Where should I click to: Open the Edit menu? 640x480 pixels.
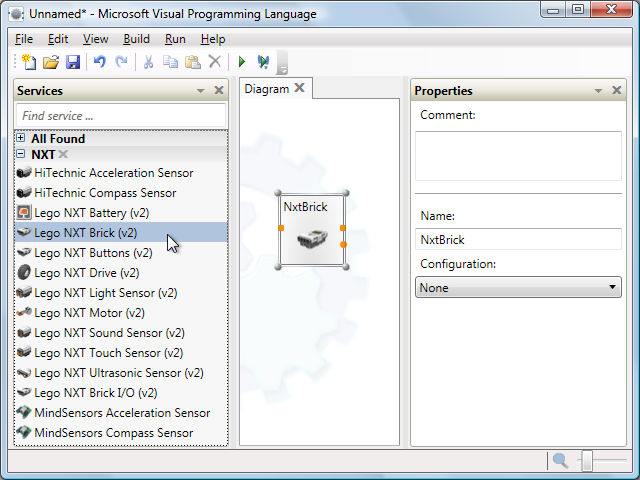pos(58,39)
